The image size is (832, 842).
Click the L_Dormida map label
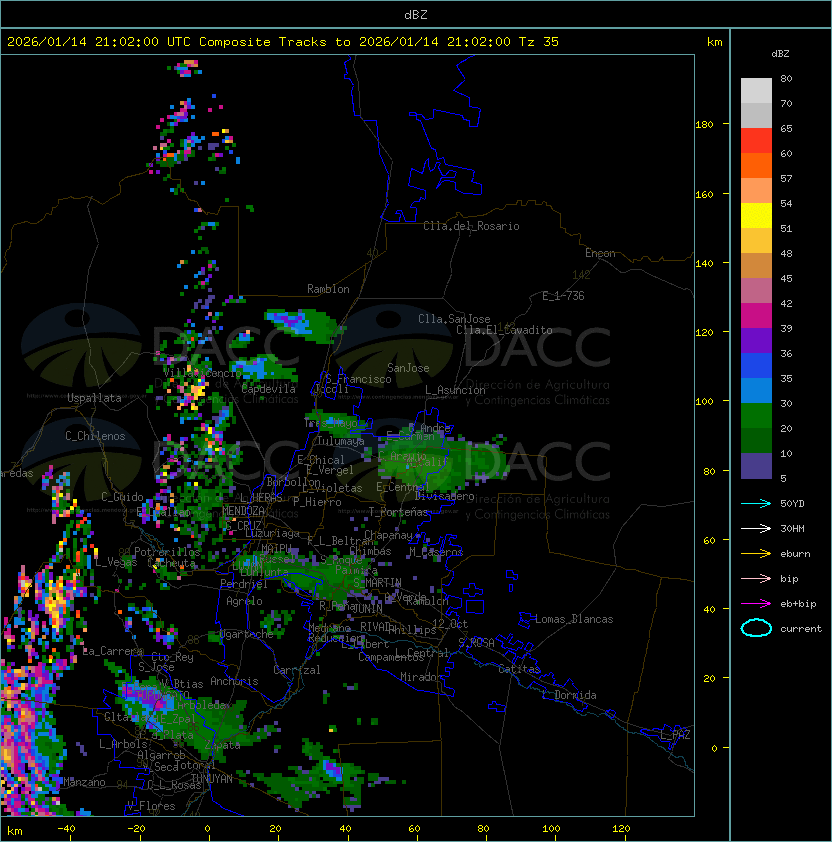click(x=569, y=695)
